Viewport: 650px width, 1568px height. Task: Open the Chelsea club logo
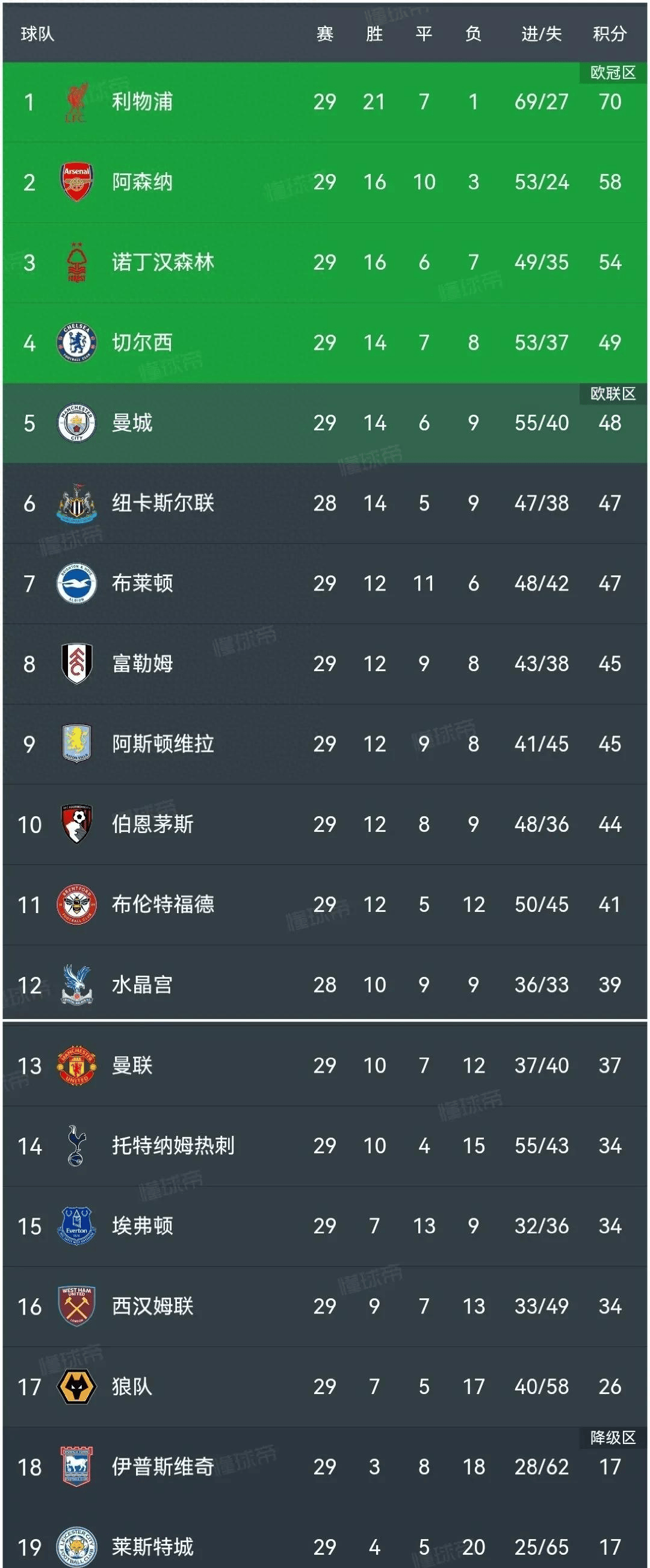pos(76,342)
